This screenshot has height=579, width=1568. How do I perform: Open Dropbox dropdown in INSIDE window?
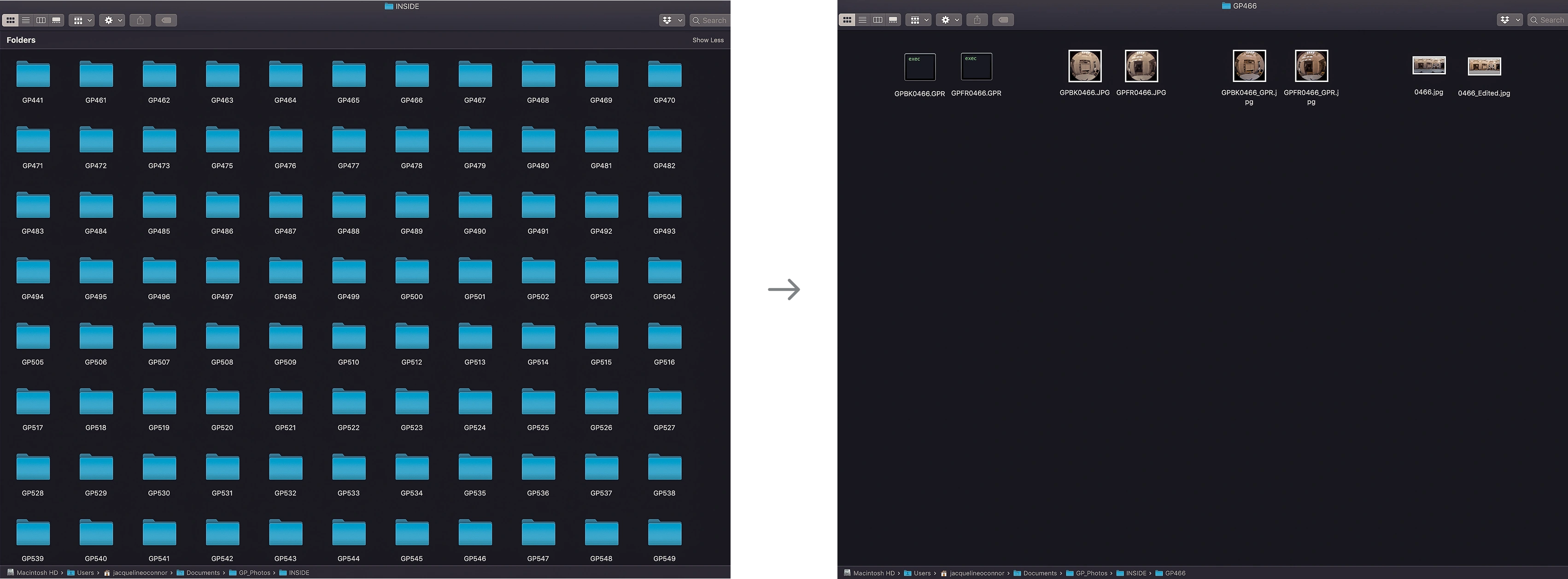(672, 20)
